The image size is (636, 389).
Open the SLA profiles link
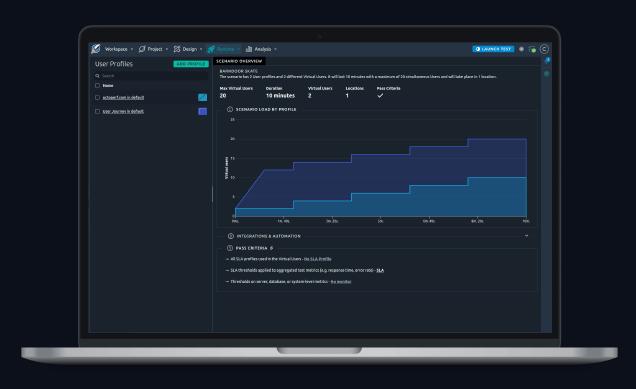point(317,259)
